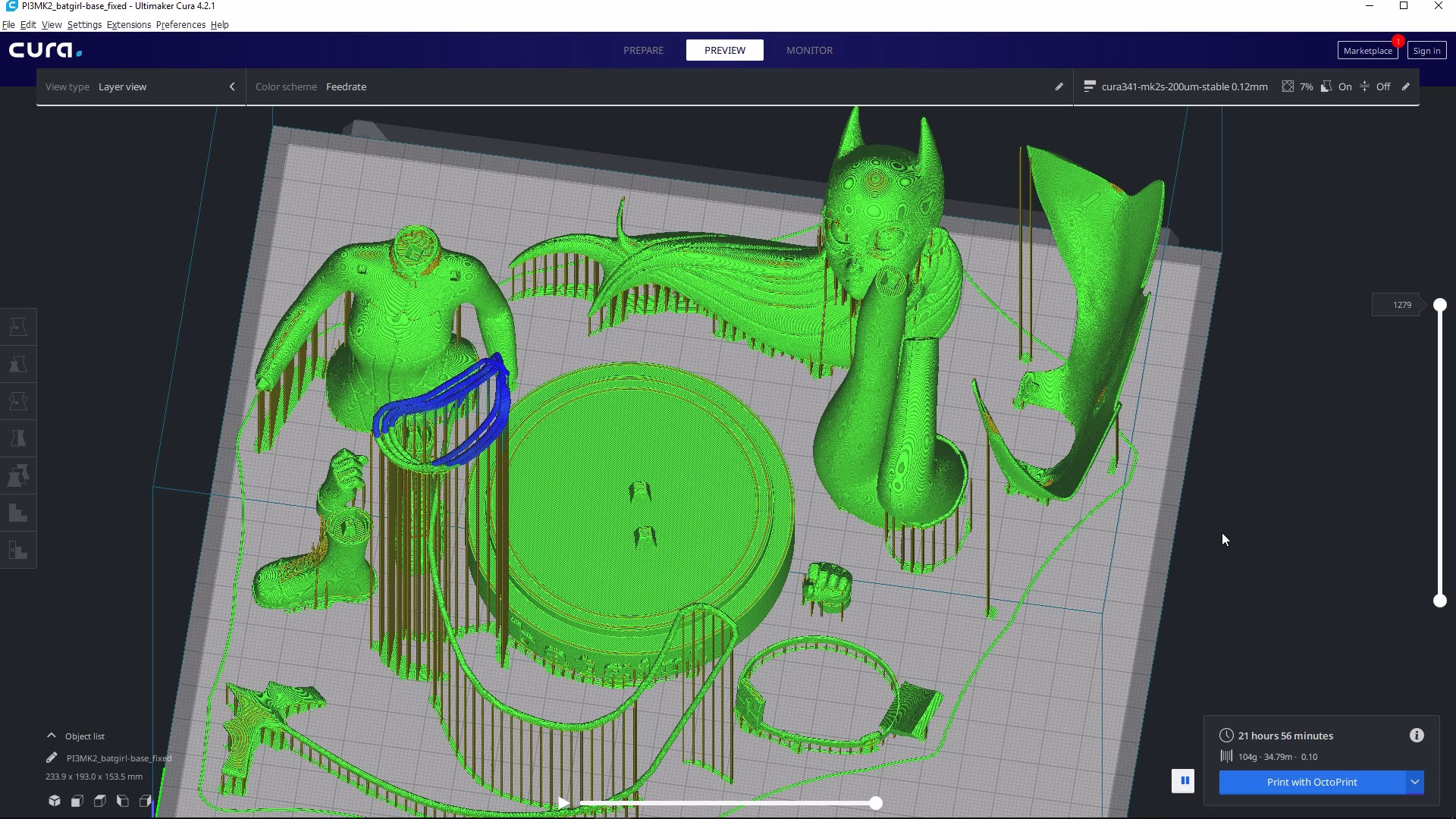This screenshot has height=819, width=1456.
Task: Open the Help menu
Action: click(219, 24)
